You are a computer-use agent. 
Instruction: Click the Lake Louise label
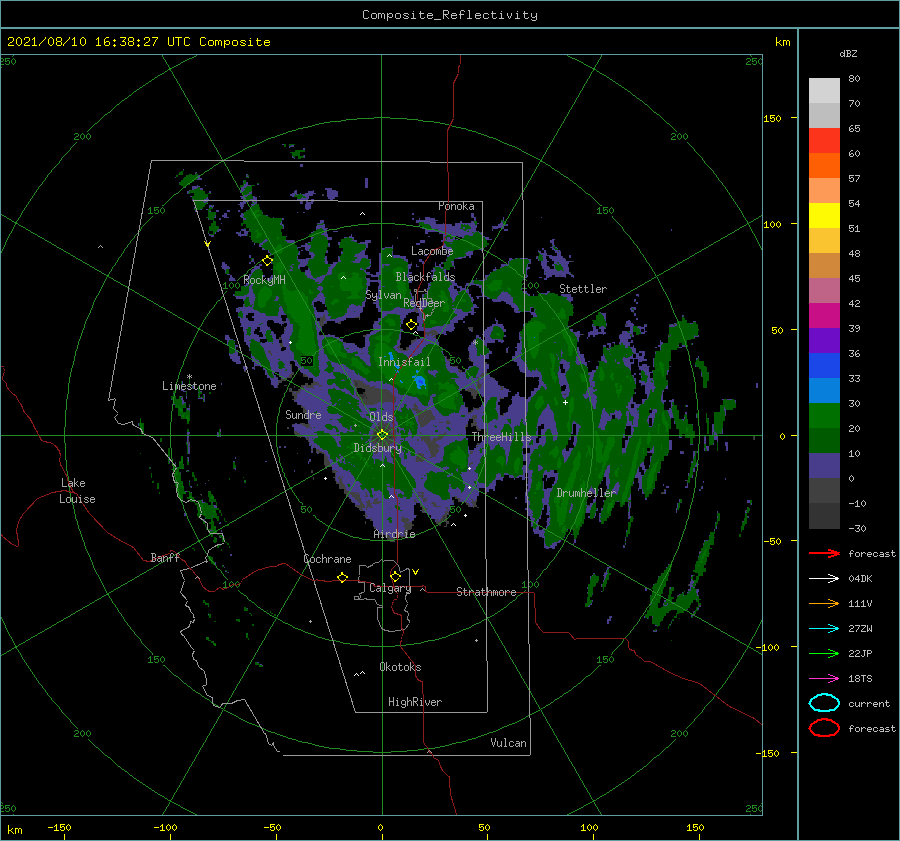[77, 491]
